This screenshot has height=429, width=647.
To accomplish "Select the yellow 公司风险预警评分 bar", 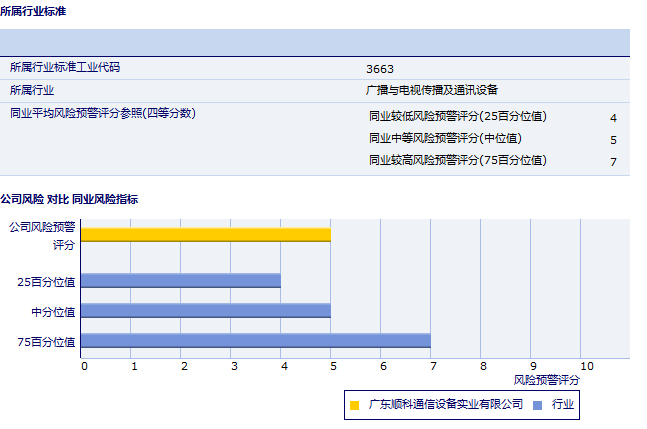I will click(206, 235).
